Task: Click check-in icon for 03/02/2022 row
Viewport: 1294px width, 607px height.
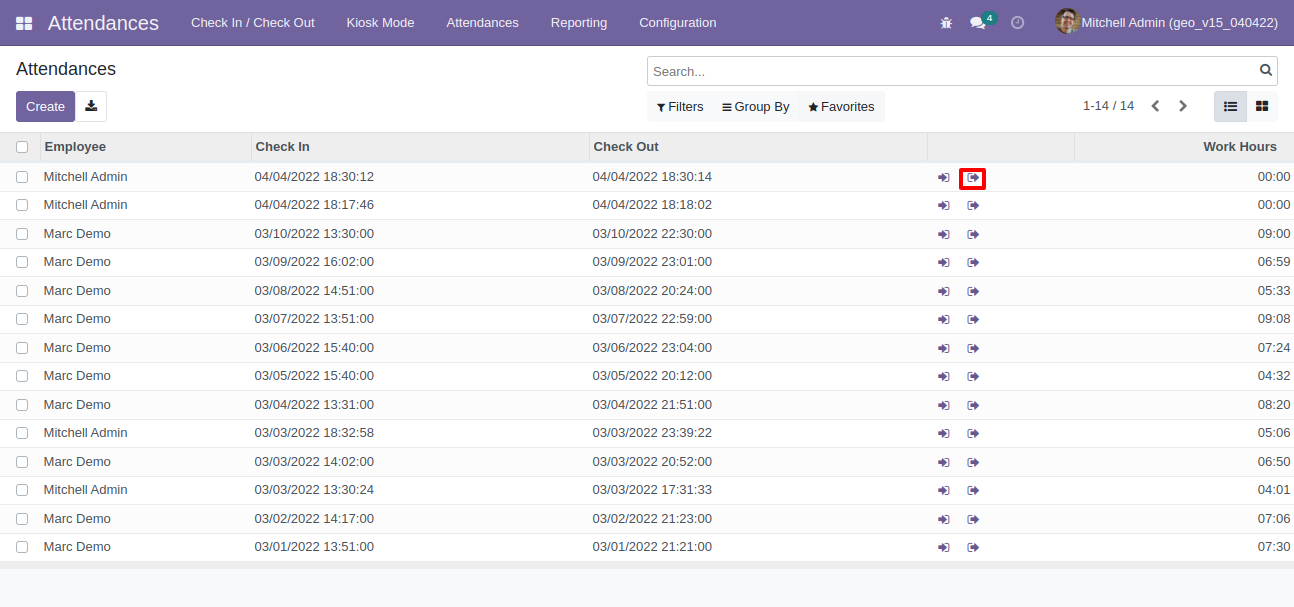Action: (944, 520)
